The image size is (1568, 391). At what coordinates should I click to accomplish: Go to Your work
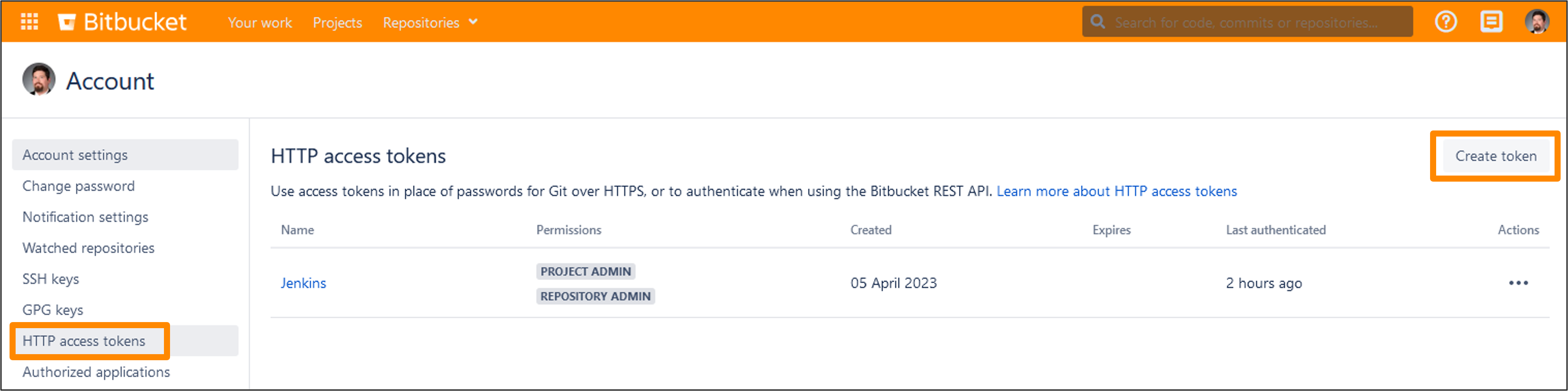pyautogui.click(x=260, y=23)
